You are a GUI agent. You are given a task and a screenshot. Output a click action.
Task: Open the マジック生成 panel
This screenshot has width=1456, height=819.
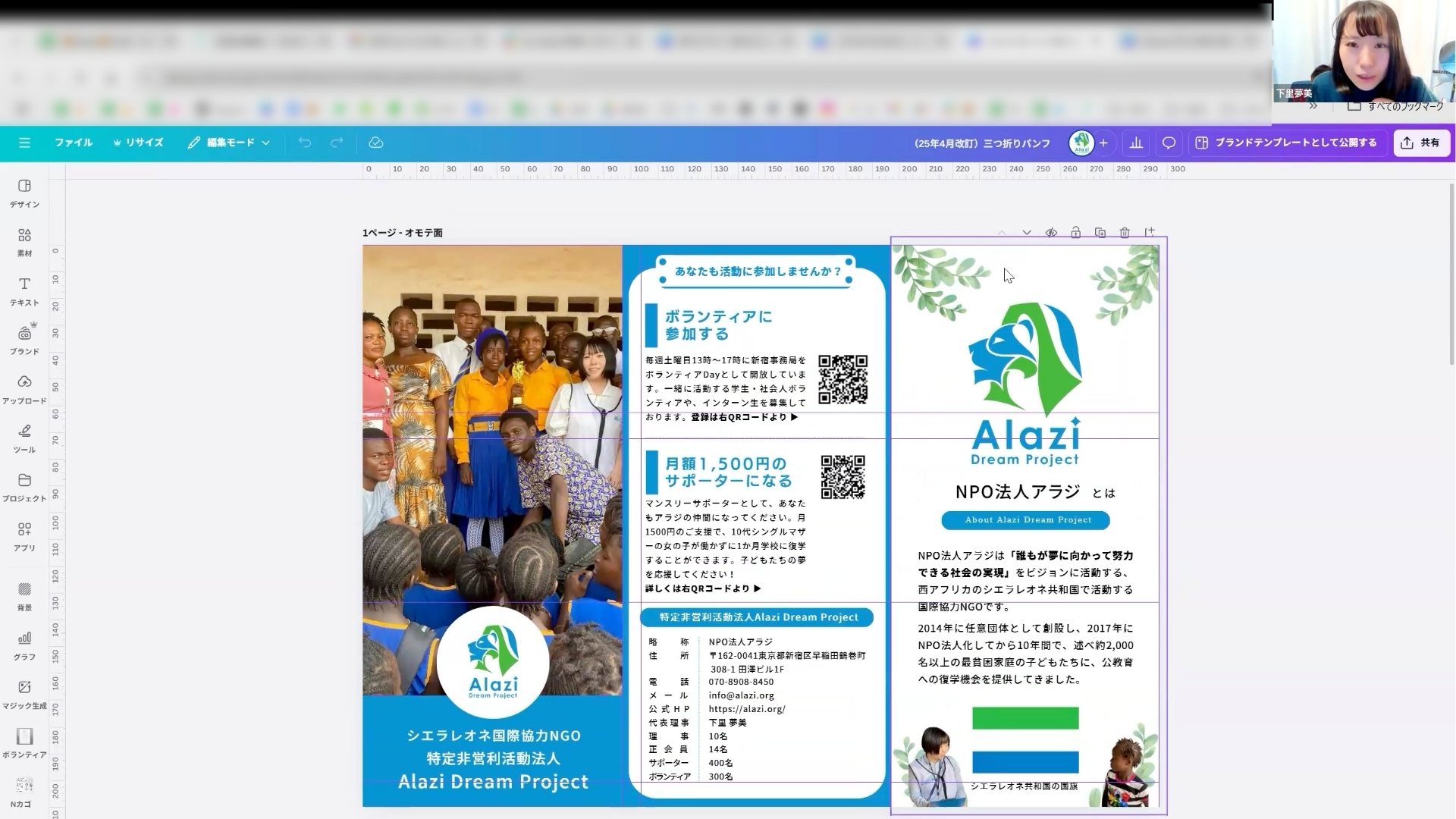point(24,695)
